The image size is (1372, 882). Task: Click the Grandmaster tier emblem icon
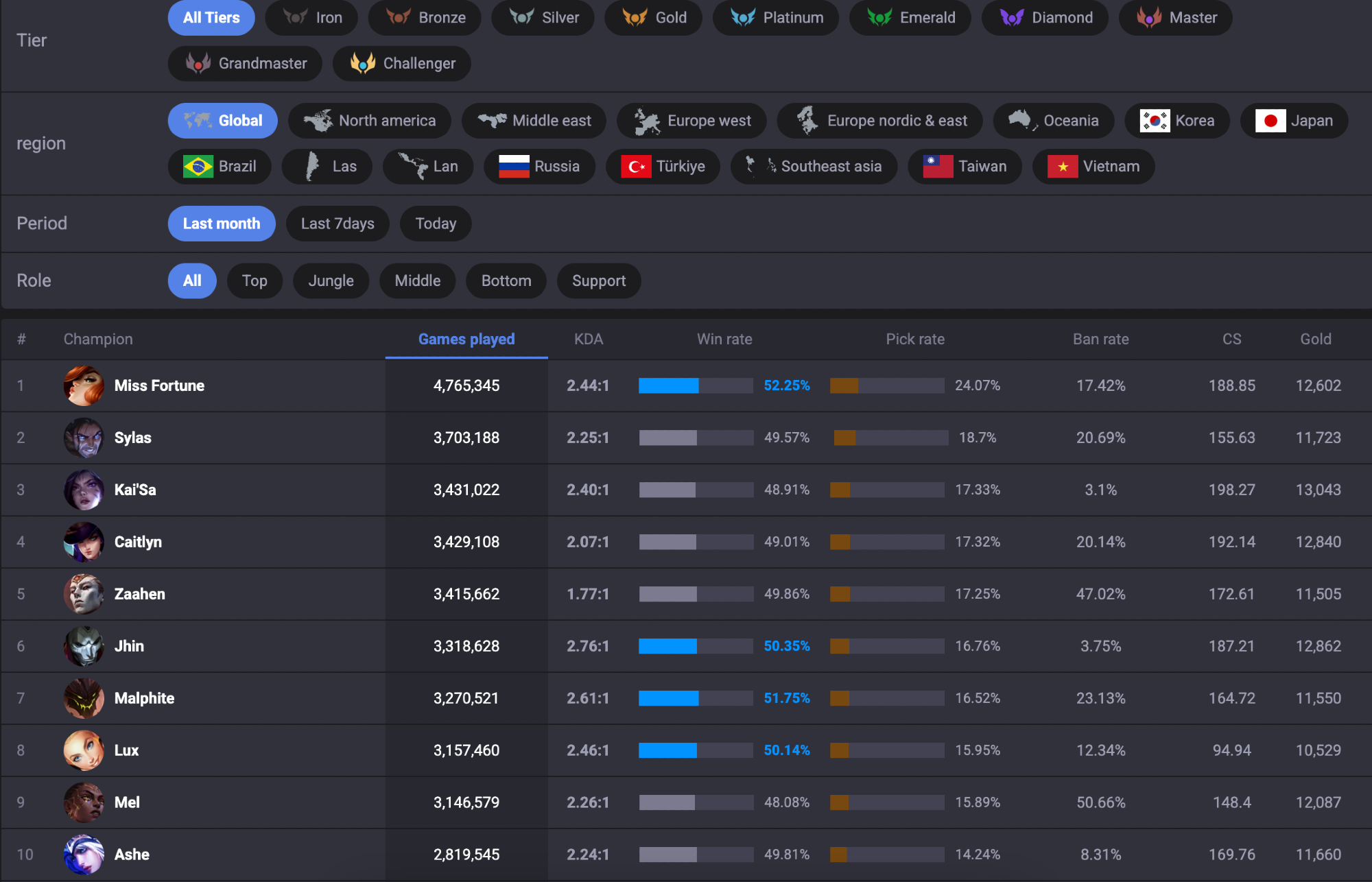click(198, 63)
